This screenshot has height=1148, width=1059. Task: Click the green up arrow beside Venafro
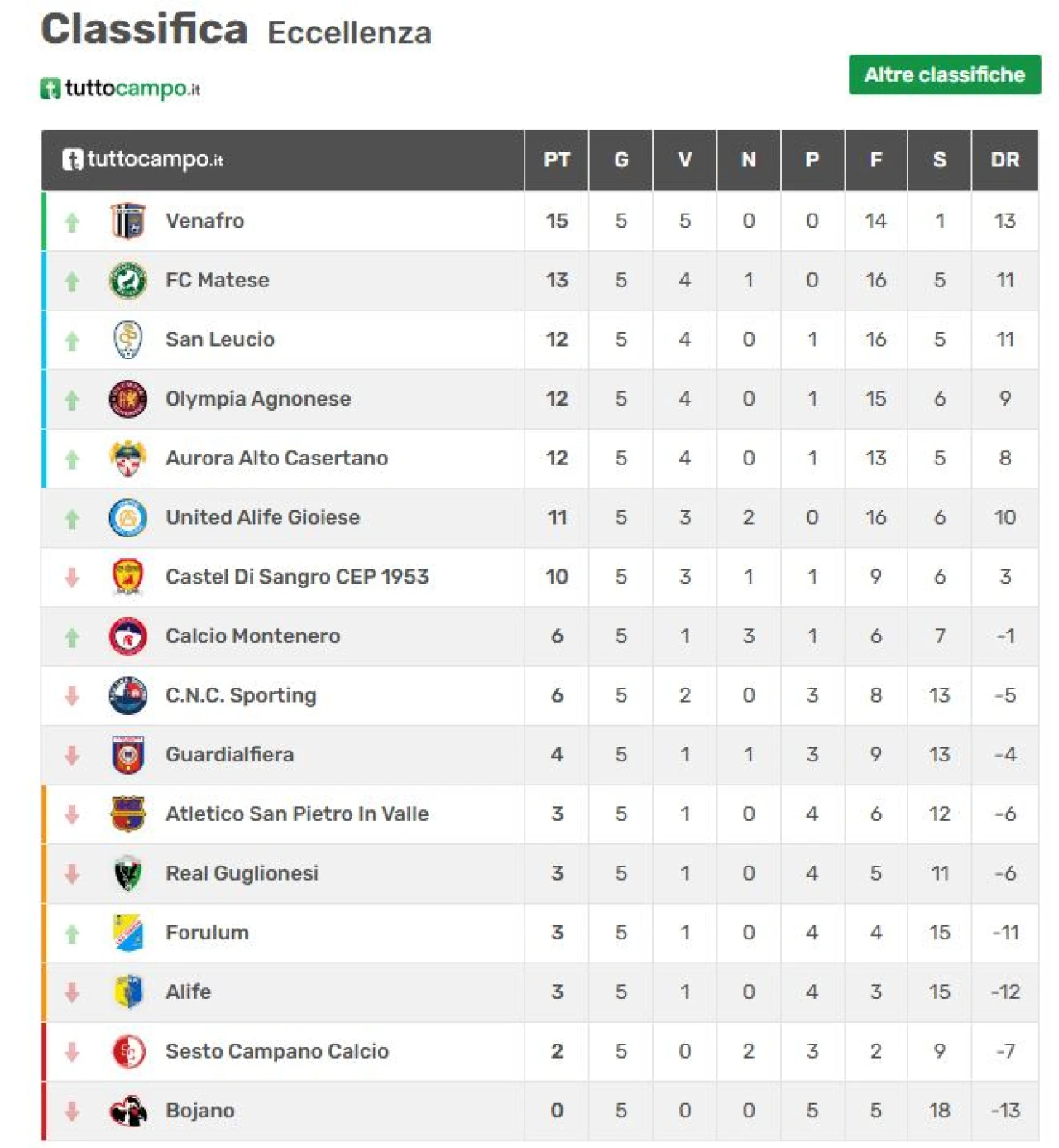pyautogui.click(x=72, y=222)
